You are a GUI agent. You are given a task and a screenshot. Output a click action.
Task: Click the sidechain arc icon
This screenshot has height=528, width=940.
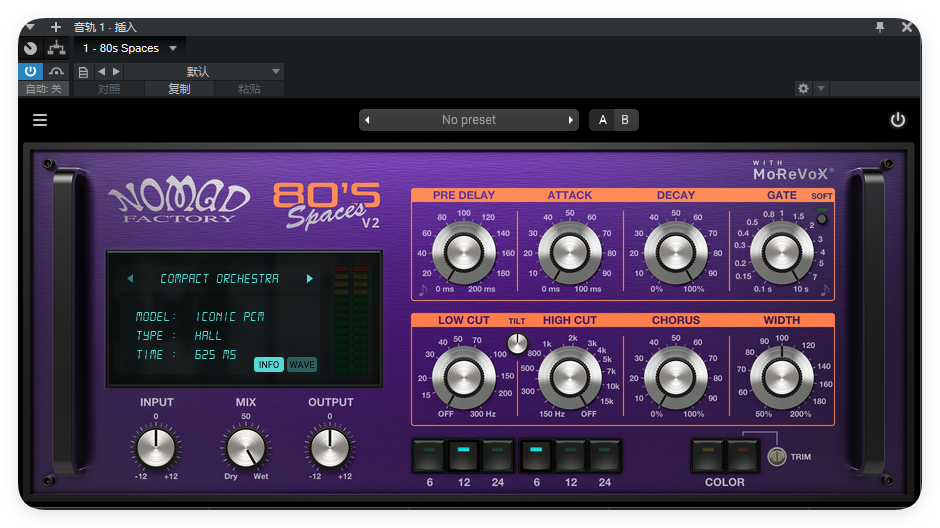[56, 71]
